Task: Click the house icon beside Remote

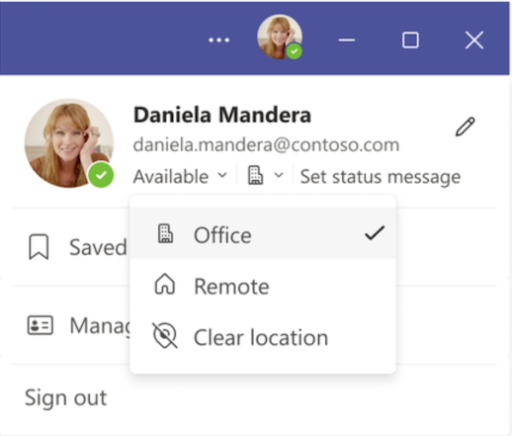Action: tap(165, 285)
